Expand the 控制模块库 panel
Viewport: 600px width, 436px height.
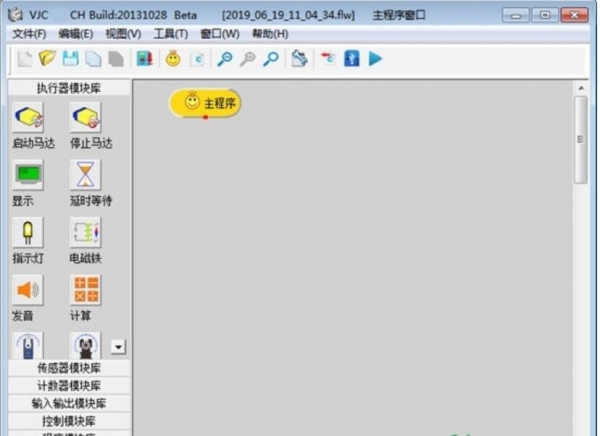(69, 421)
